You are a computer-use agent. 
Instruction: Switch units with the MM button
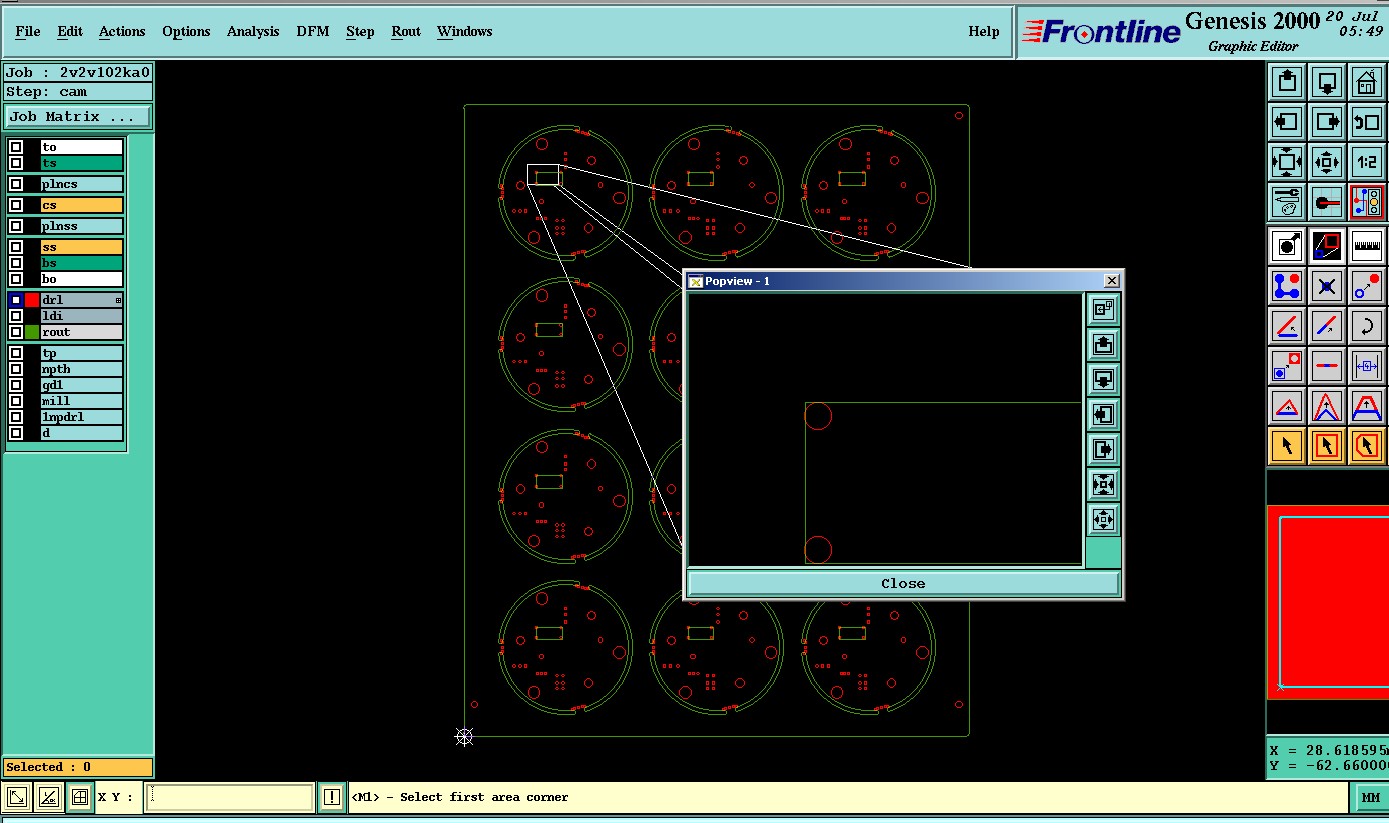1369,797
